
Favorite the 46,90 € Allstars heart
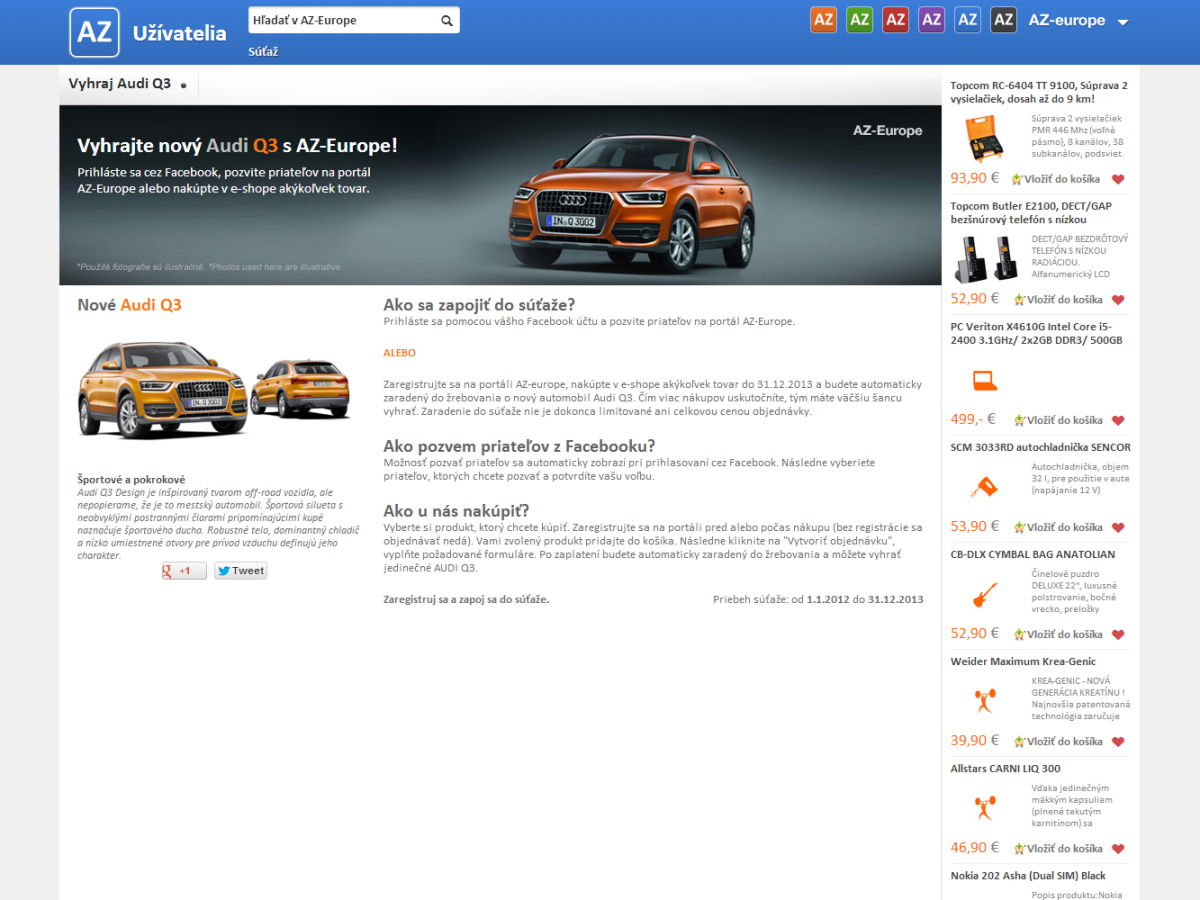point(1118,849)
